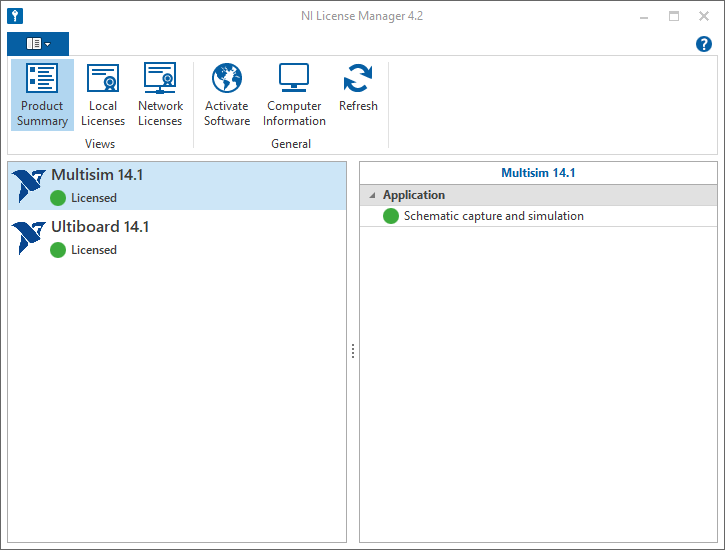Minimize the License Manager window
725x550 pixels.
(644, 17)
